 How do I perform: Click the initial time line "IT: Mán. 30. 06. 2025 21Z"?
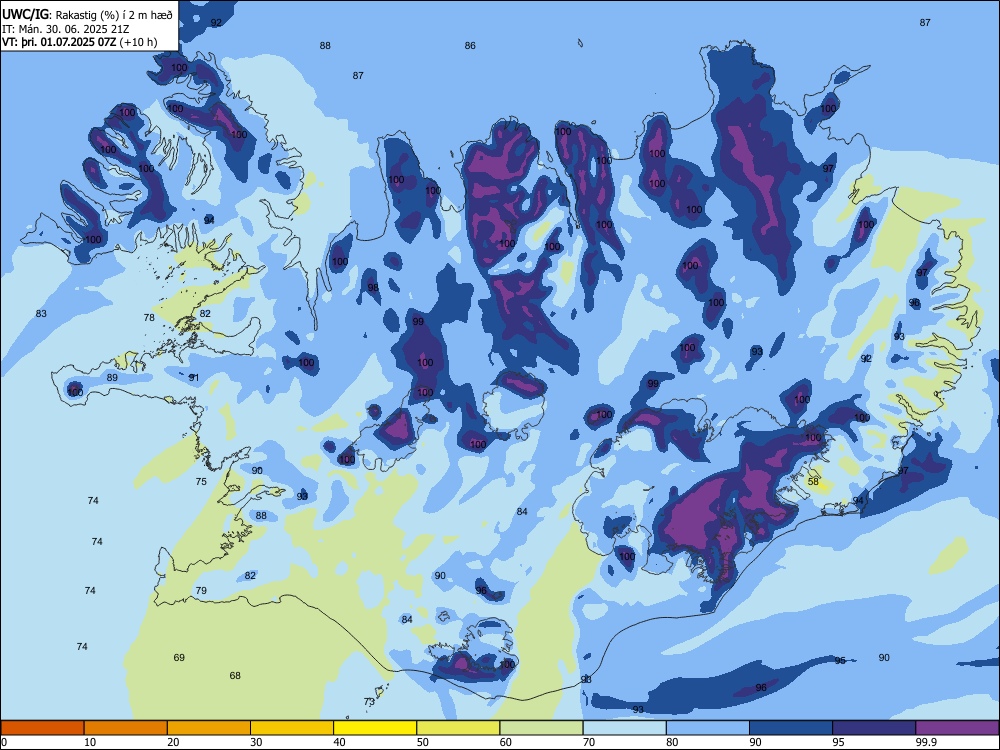point(66,29)
